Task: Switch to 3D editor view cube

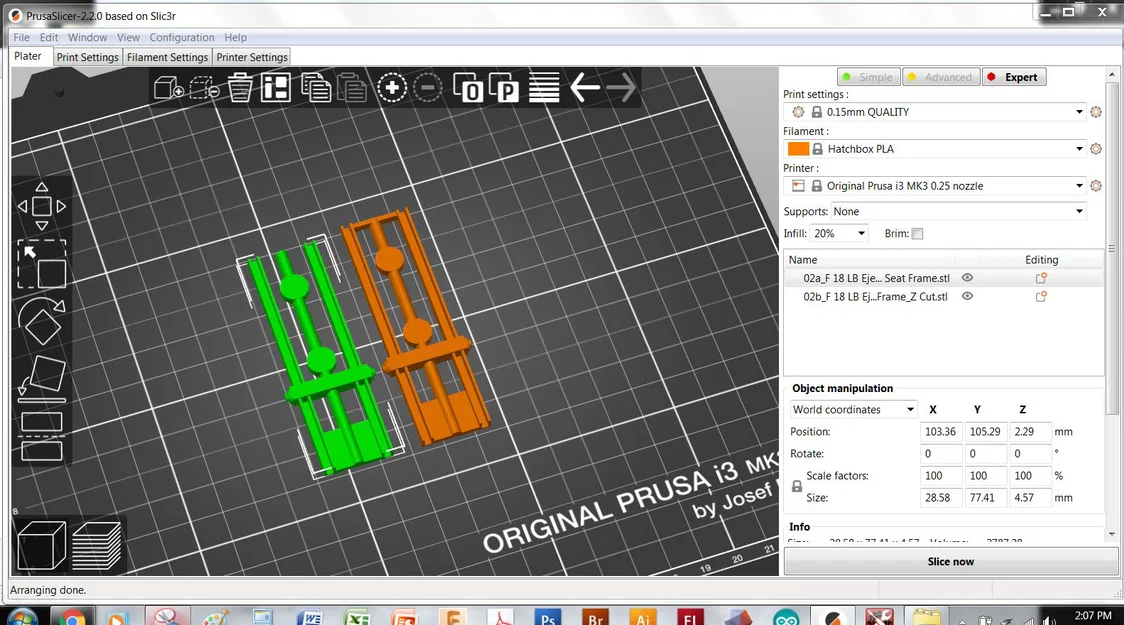Action: click(41, 545)
